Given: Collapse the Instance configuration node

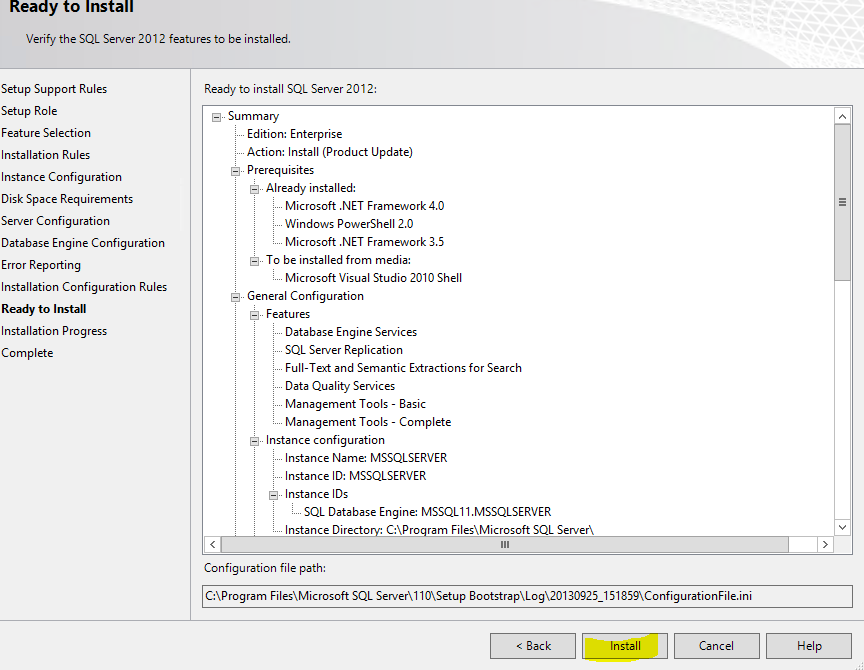Looking at the screenshot, I should (x=255, y=441).
